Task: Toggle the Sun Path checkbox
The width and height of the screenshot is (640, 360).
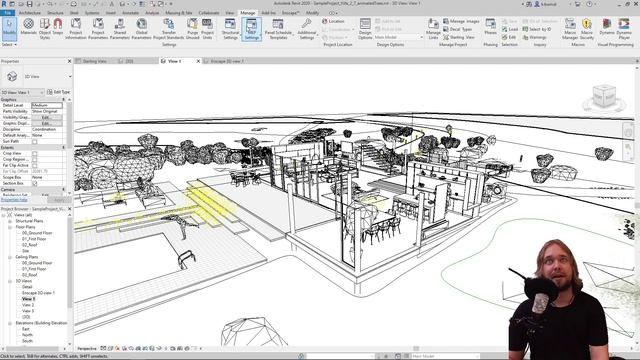Action: click(35, 142)
